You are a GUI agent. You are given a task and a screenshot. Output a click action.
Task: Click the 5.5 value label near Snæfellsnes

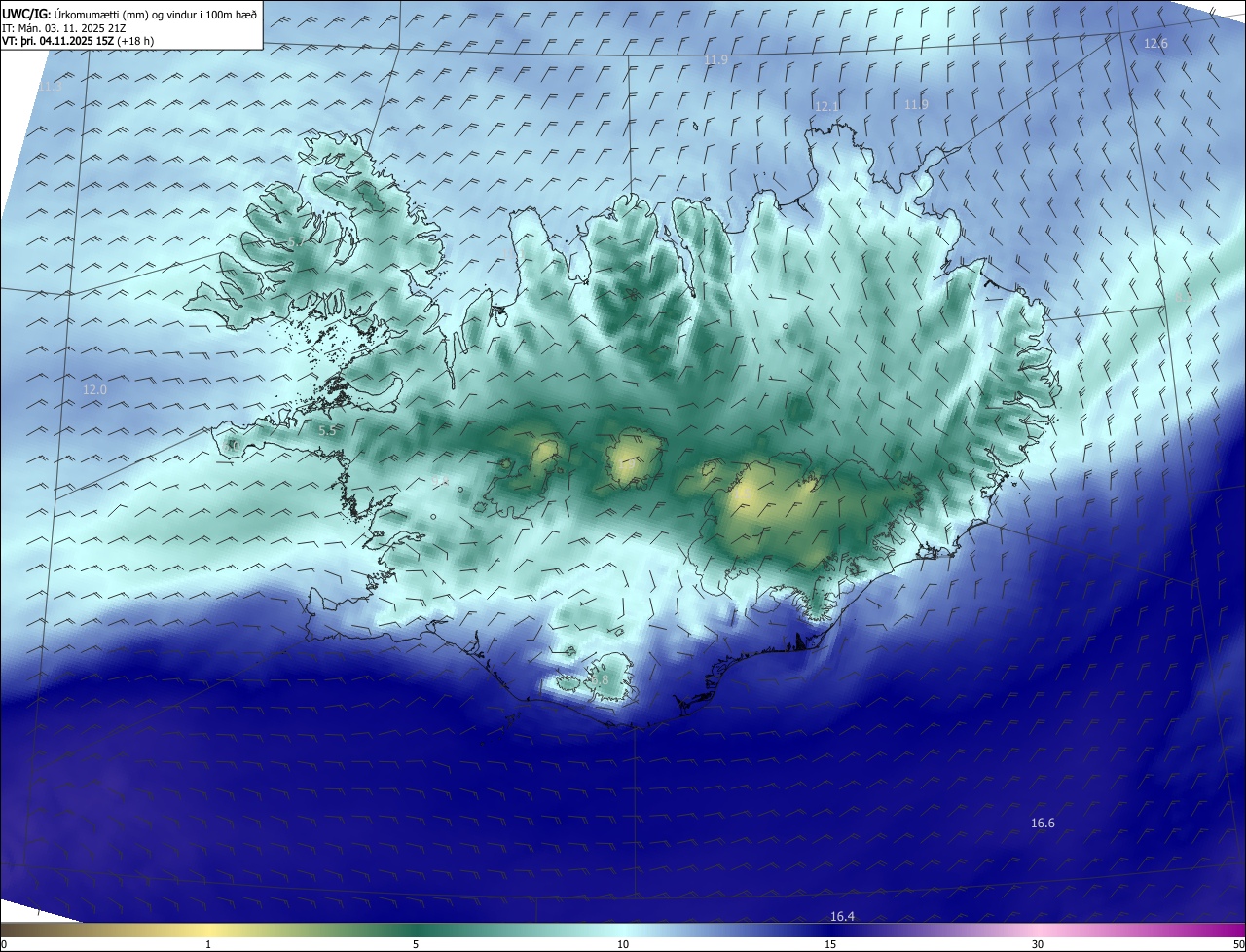click(x=327, y=430)
